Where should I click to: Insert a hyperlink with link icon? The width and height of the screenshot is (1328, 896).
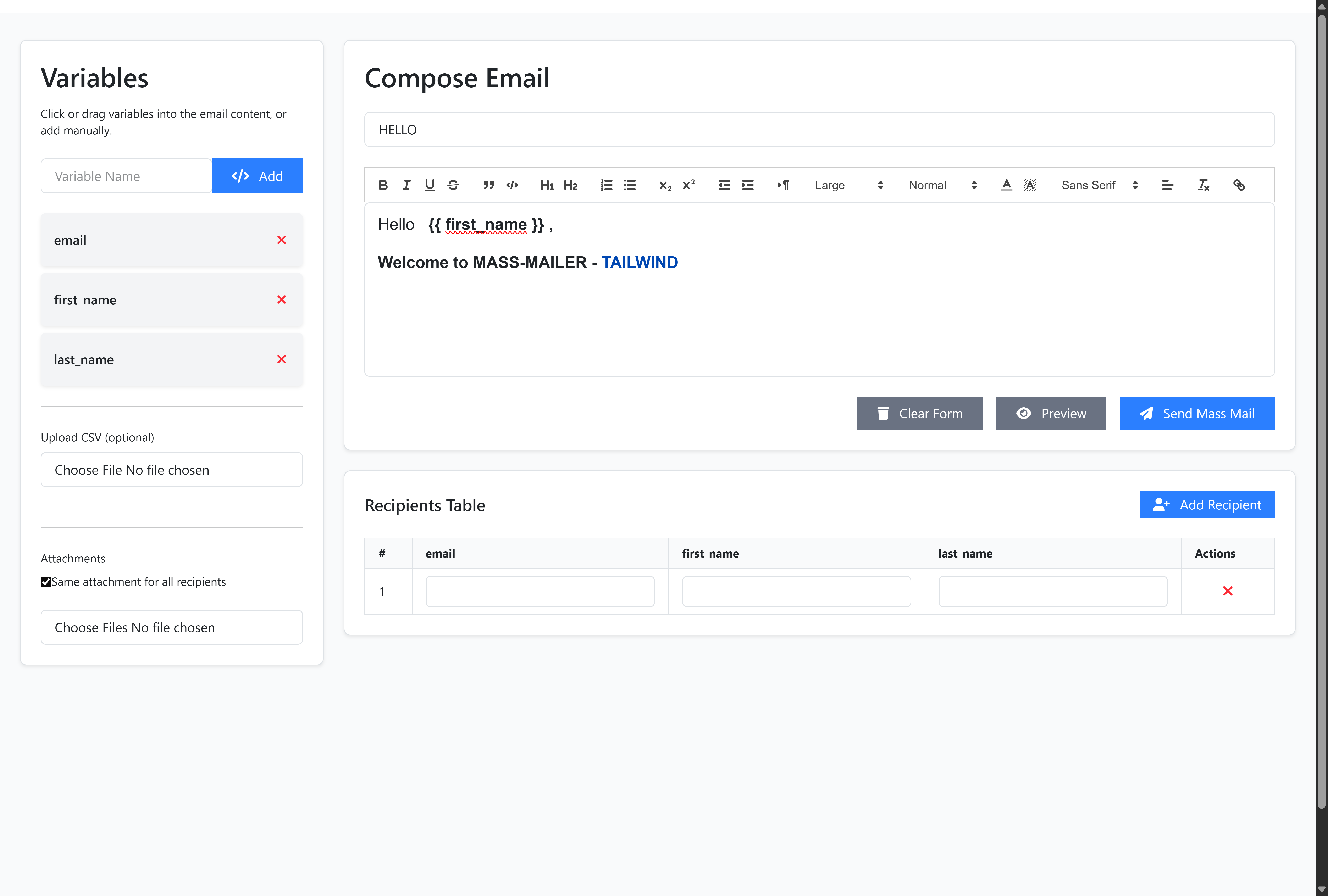click(1239, 185)
